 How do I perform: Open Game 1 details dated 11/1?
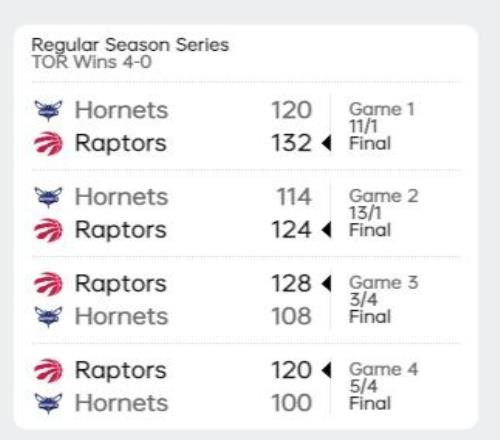coord(382,126)
